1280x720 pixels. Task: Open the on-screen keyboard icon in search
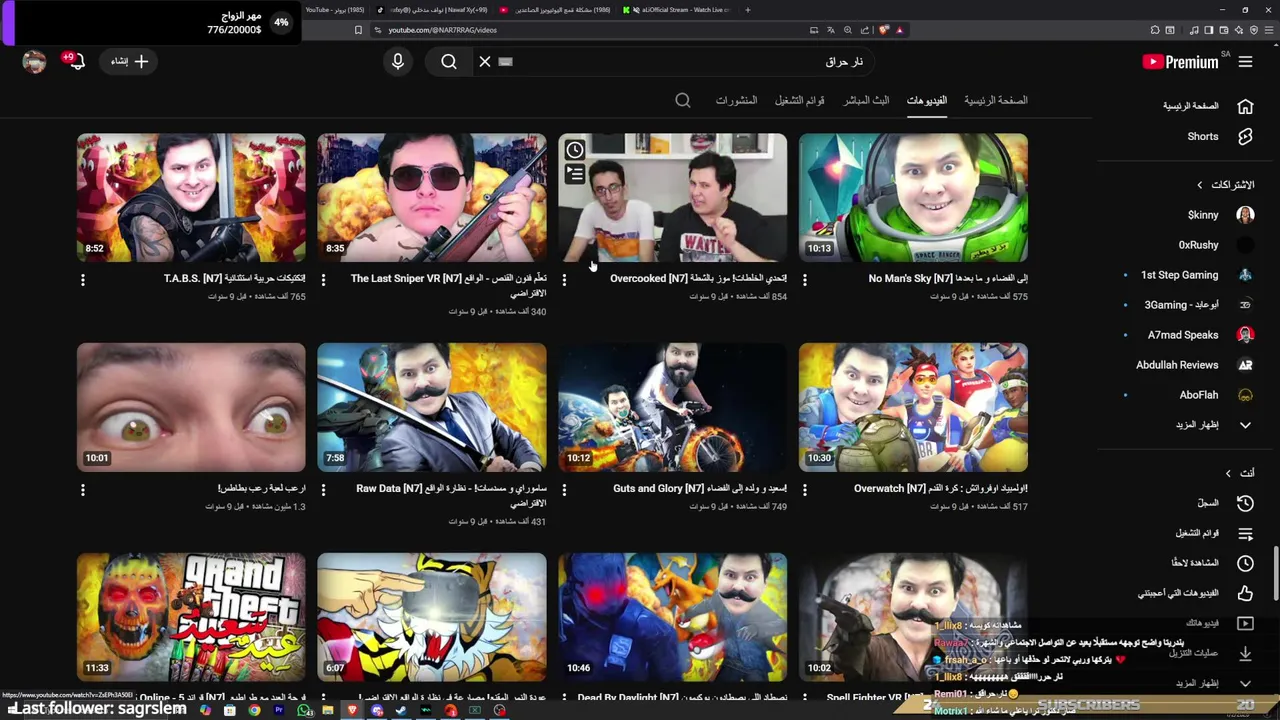505,62
